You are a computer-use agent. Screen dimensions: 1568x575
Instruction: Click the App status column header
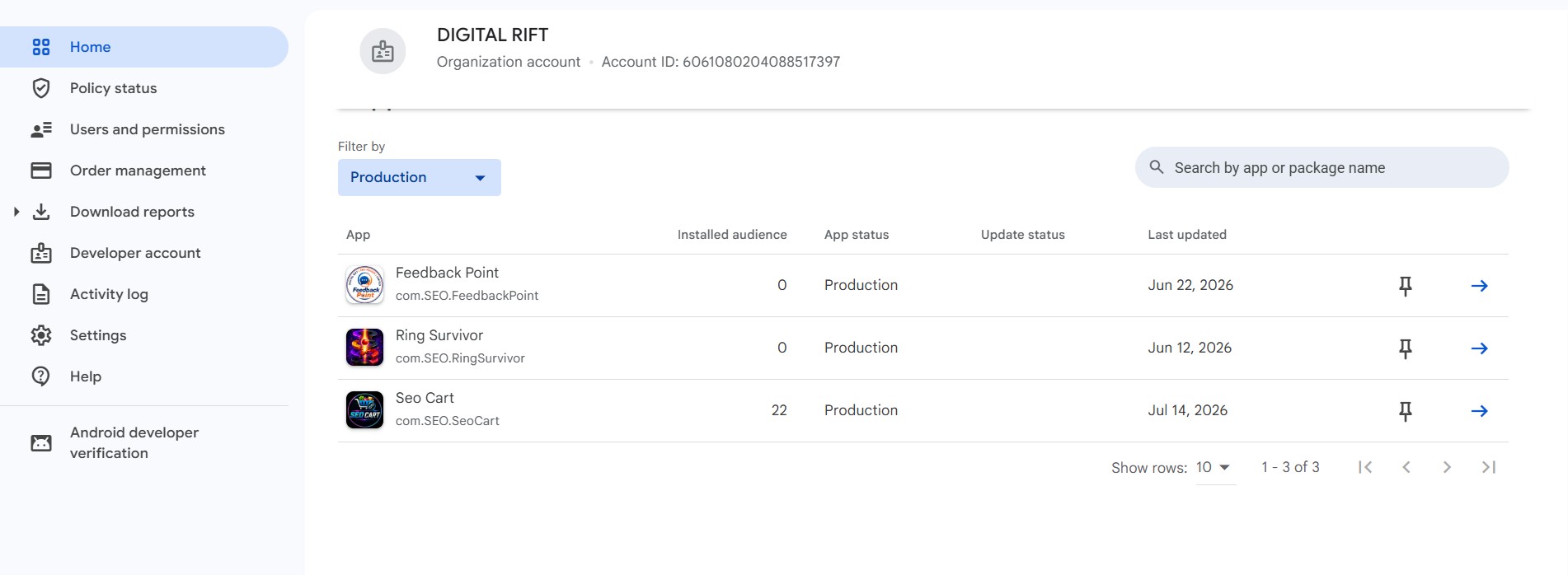(x=857, y=235)
